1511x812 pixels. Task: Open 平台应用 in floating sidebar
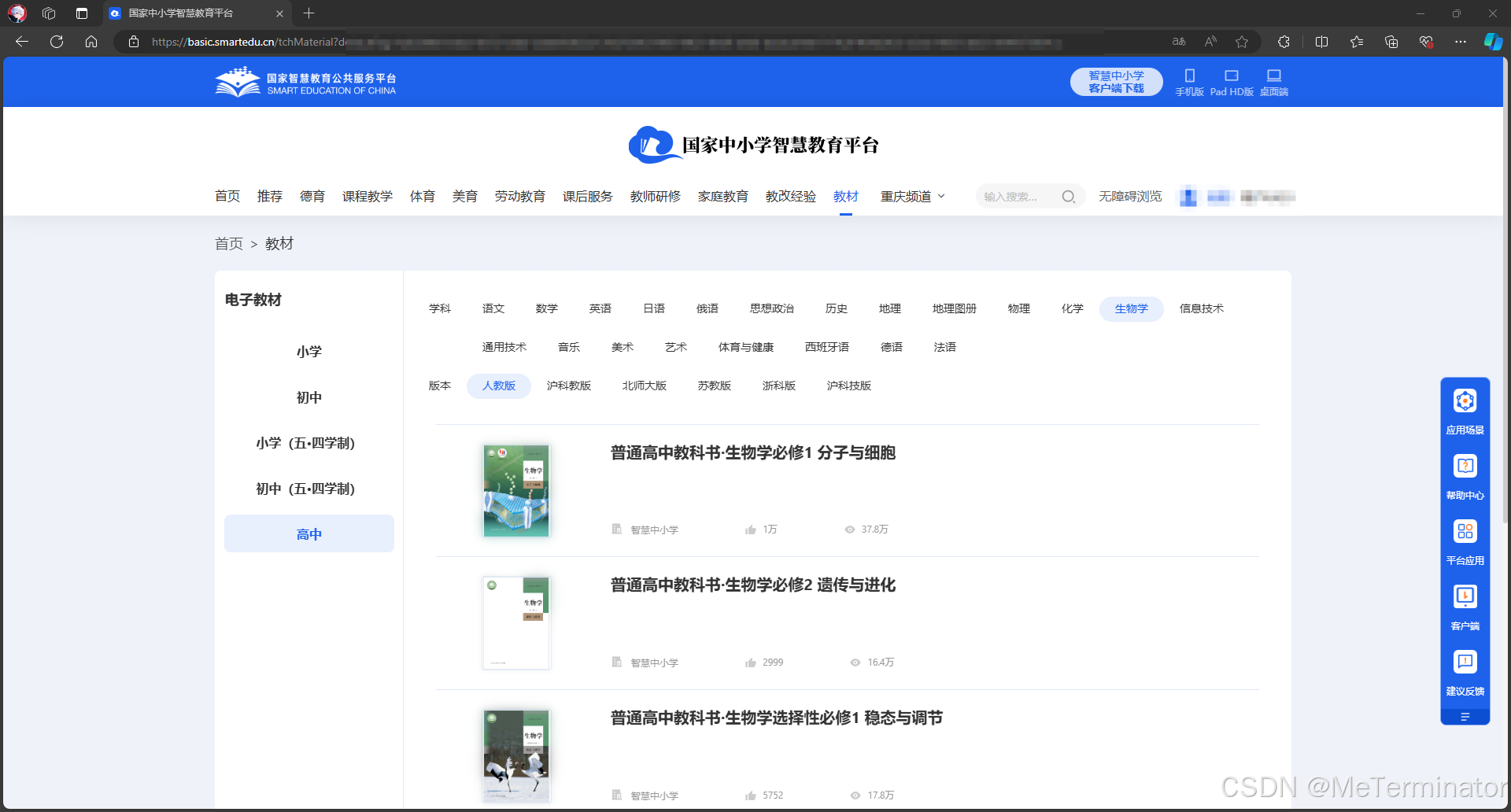tap(1465, 542)
